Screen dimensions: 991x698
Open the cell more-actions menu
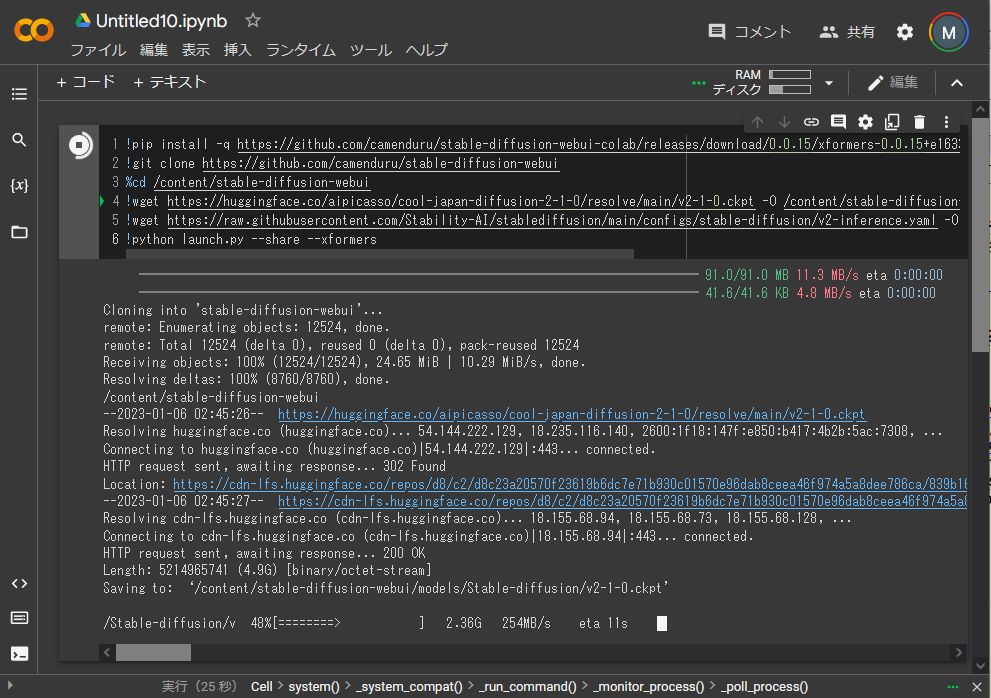[x=946, y=122]
